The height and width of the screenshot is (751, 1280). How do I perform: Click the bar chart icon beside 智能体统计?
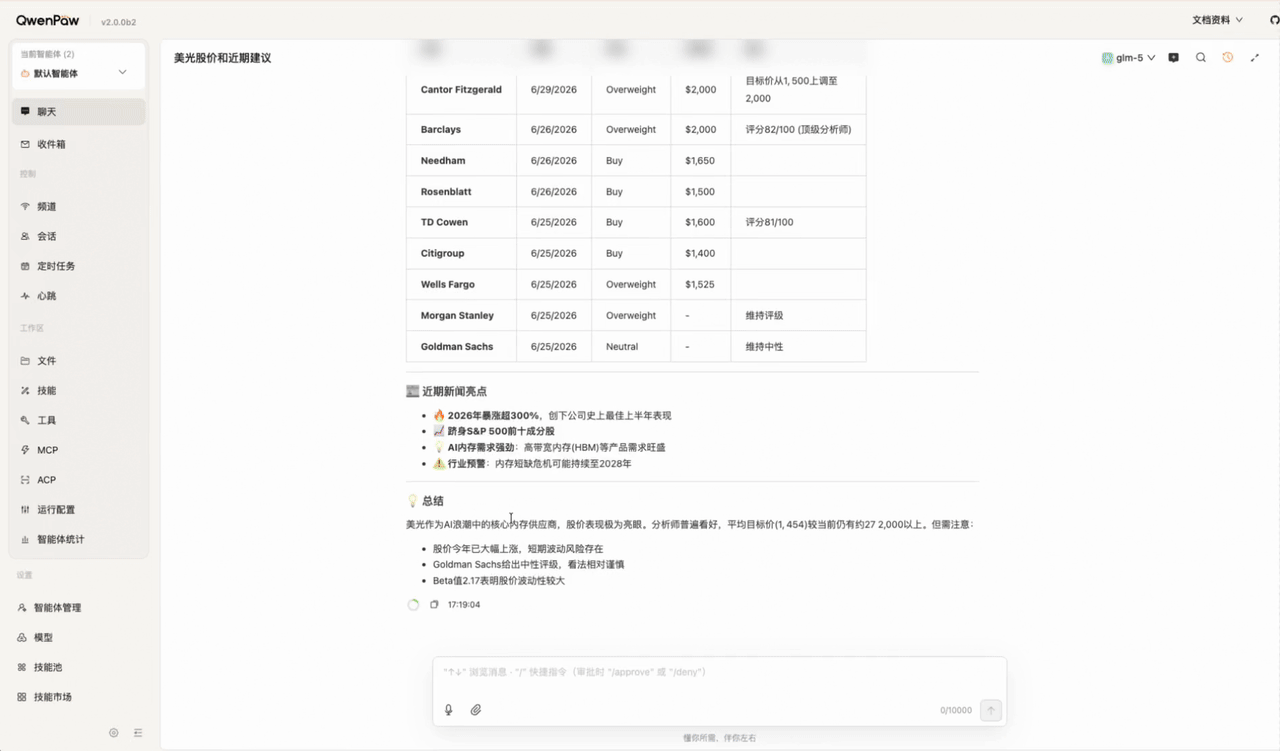(25, 540)
